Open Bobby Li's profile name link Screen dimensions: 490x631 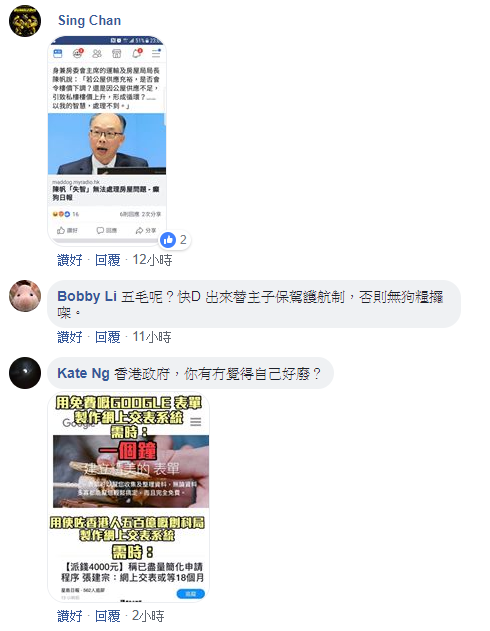click(87, 296)
